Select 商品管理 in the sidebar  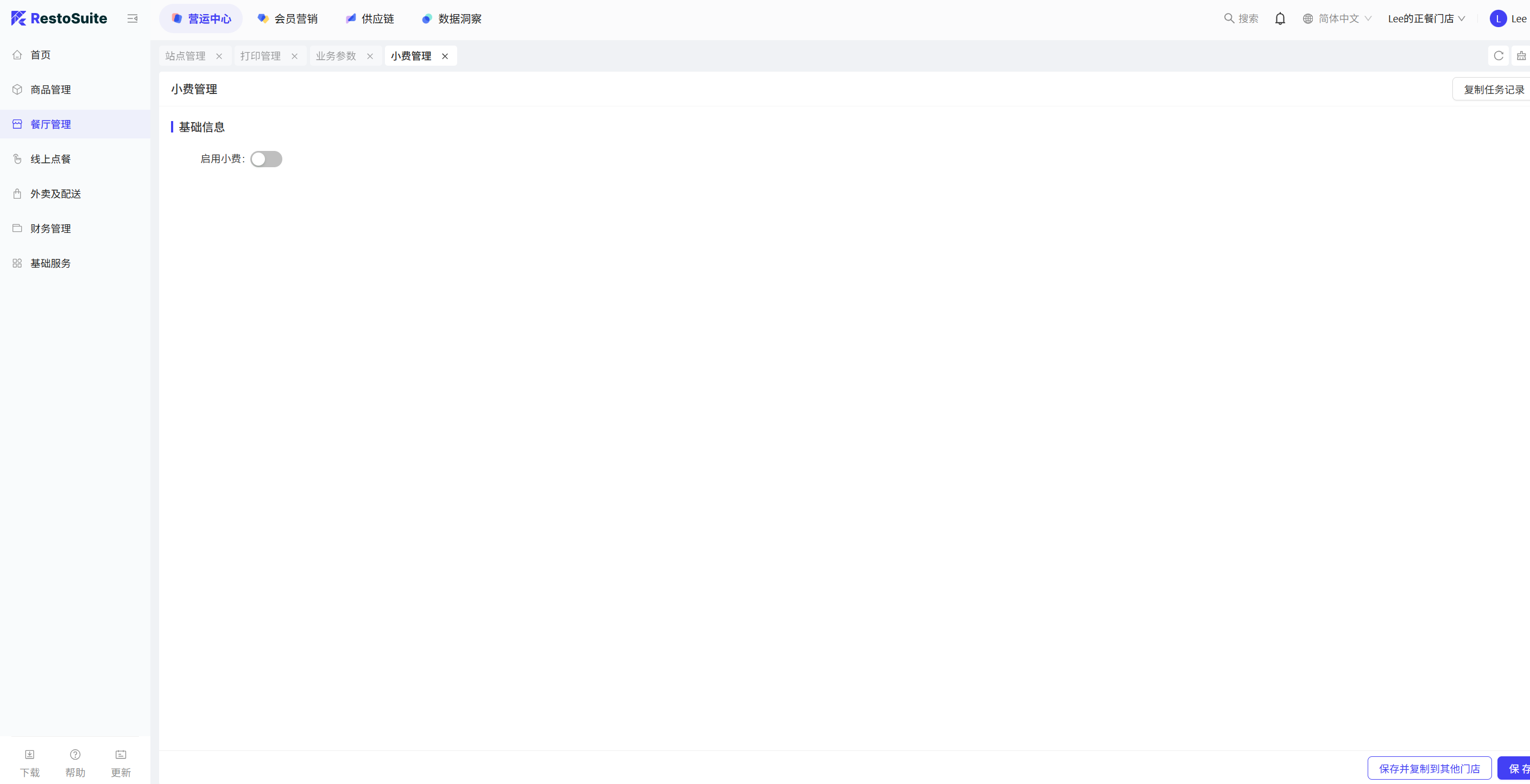(50, 90)
